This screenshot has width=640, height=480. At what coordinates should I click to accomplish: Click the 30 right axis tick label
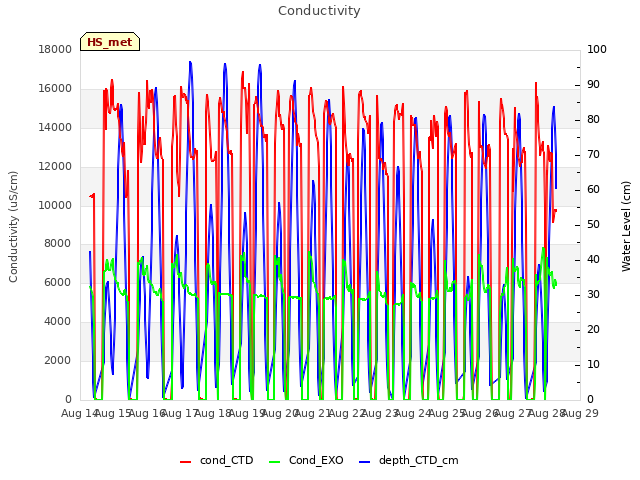(593, 295)
